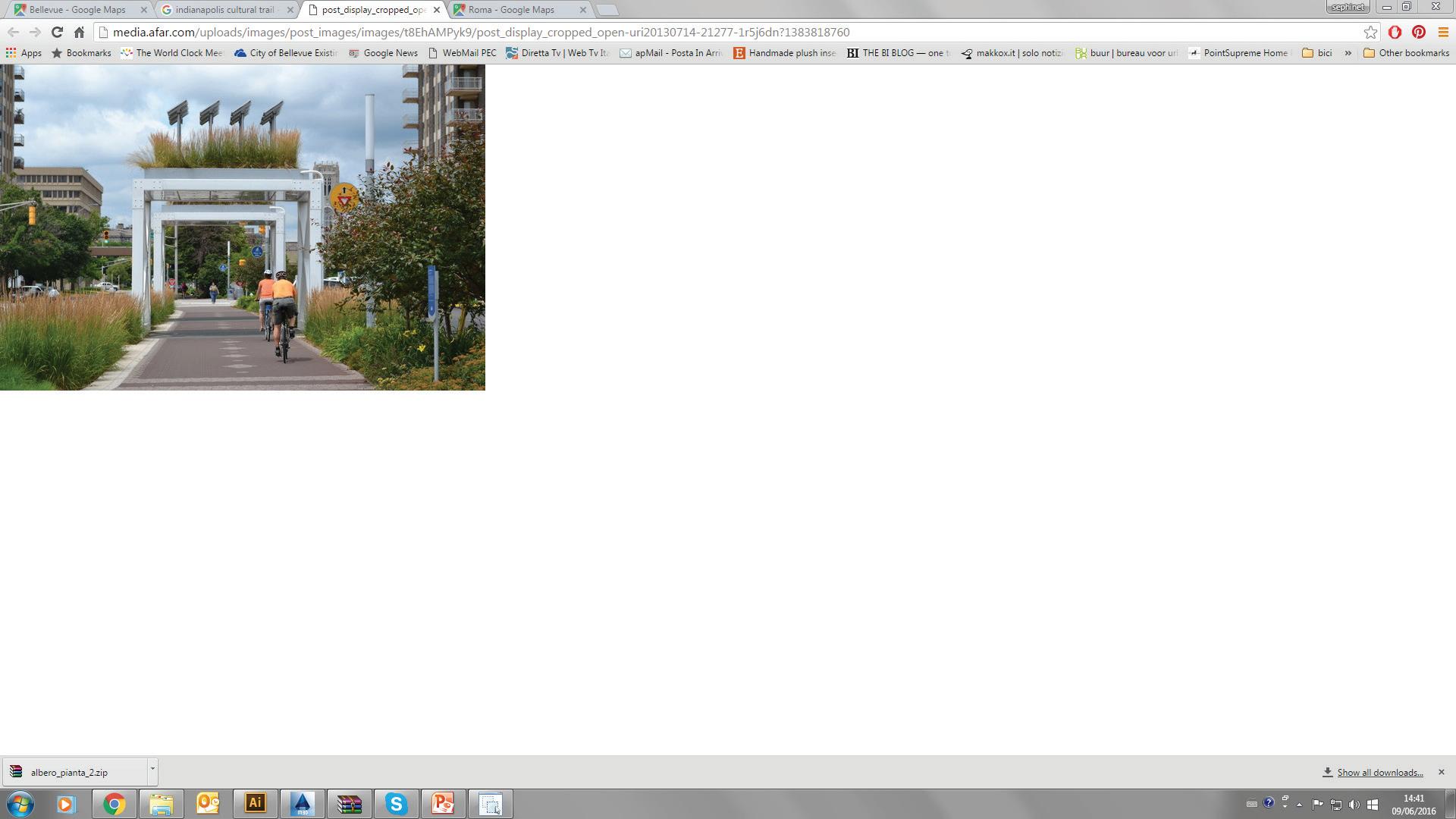Viewport: 1456px width, 819px height.
Task: Open Google News bookmark
Action: point(383,53)
